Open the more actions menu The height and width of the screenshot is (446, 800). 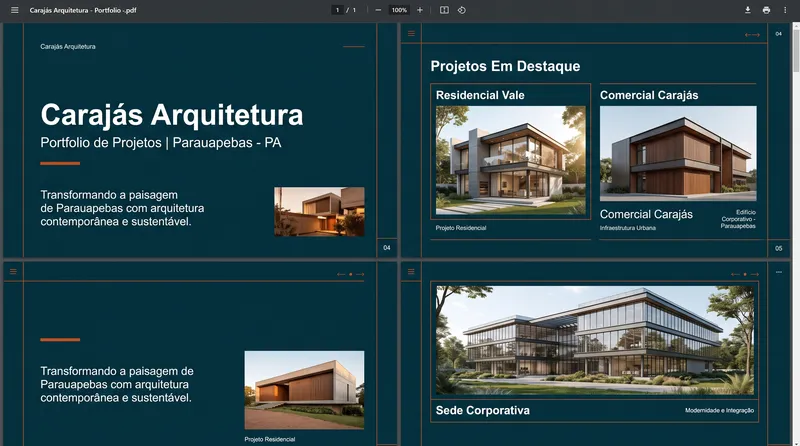[x=785, y=10]
